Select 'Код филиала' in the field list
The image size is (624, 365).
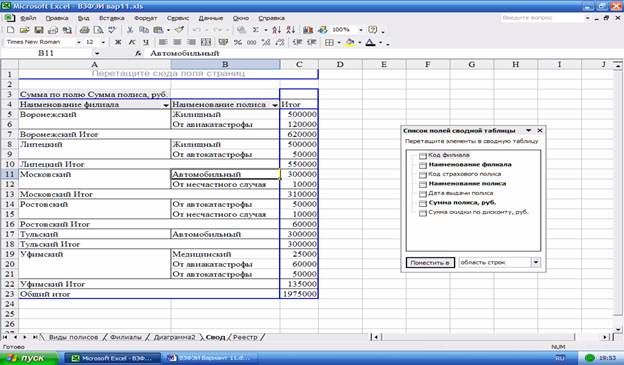tap(448, 155)
